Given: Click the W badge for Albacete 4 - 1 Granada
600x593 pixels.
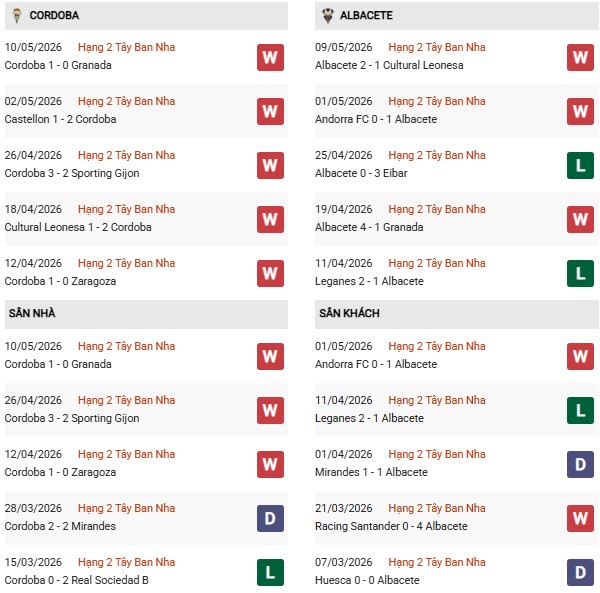Looking at the screenshot, I should [580, 220].
